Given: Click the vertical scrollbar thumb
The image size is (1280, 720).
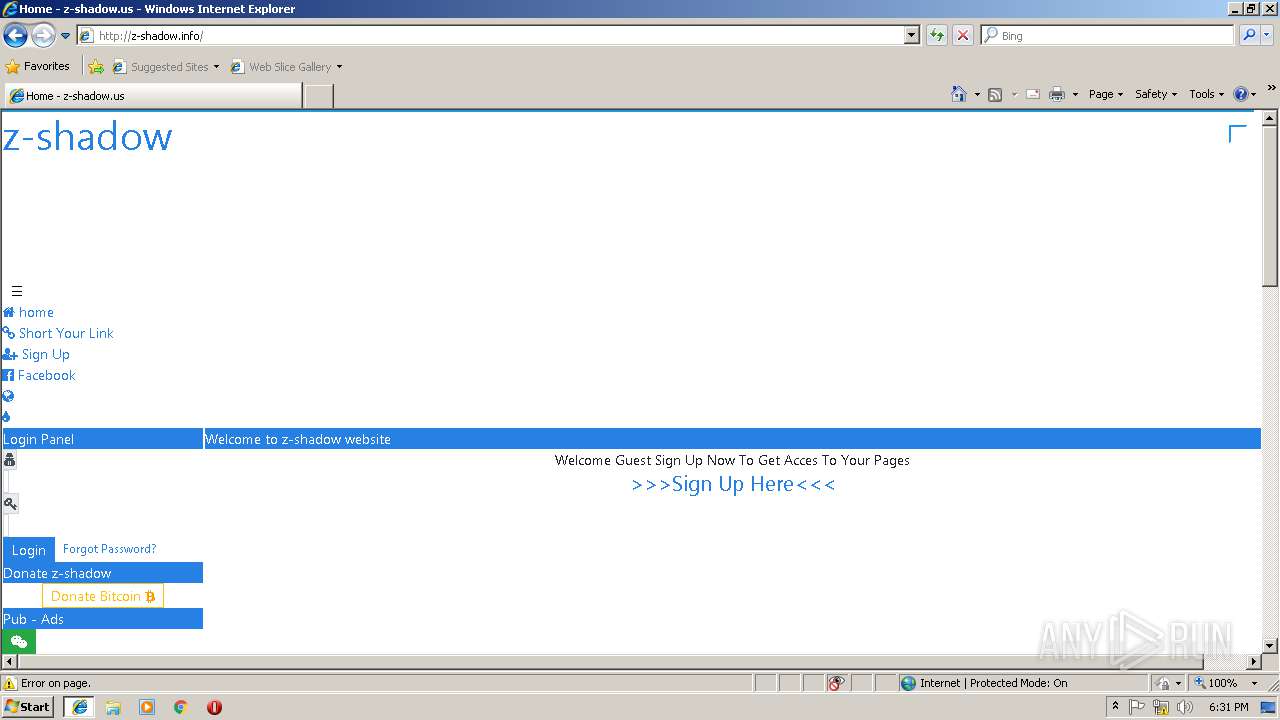Looking at the screenshot, I should (1270, 207).
